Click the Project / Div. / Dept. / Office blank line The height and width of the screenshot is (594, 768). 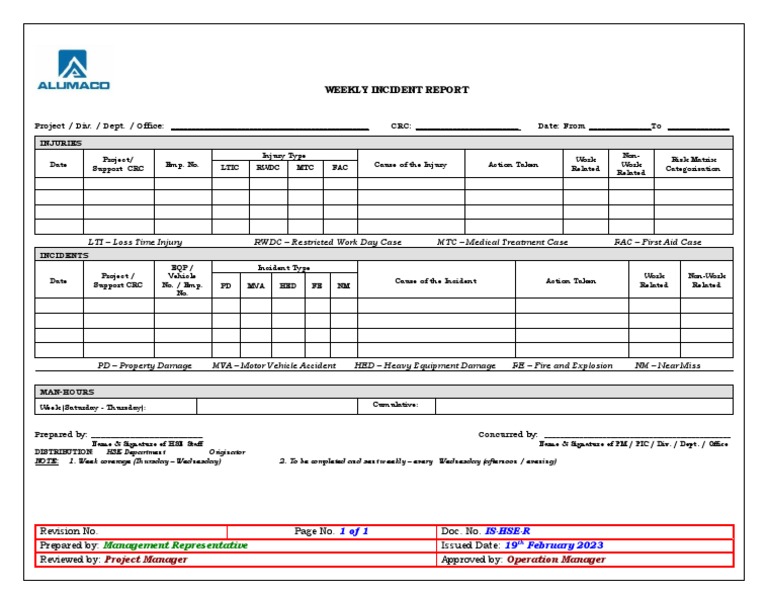(x=269, y=128)
